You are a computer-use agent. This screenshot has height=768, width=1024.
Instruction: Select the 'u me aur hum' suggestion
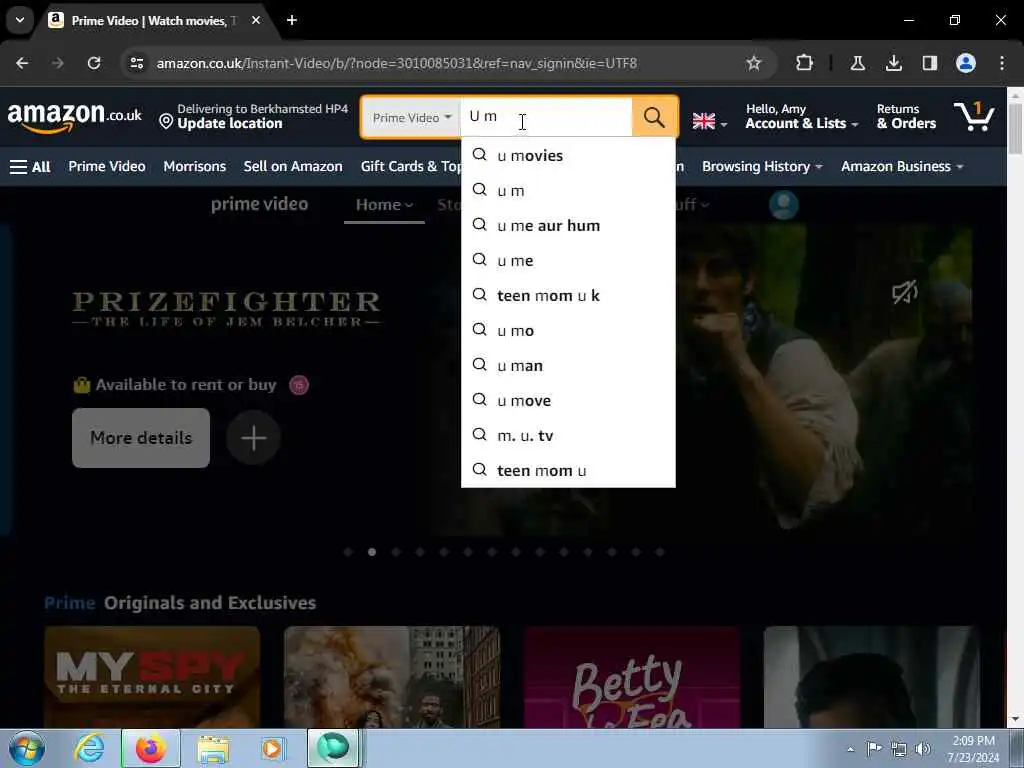tap(568, 225)
